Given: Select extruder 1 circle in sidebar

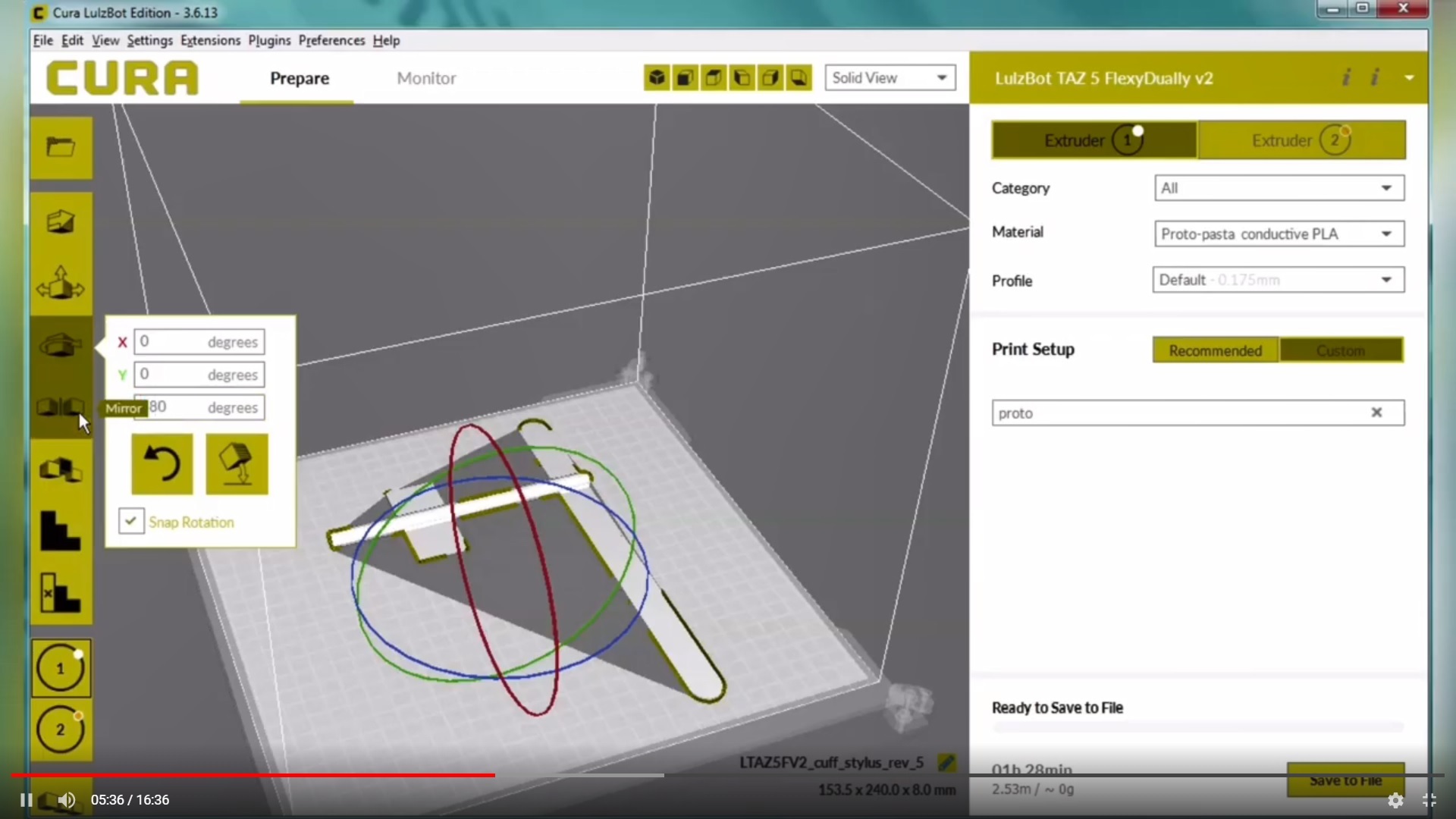Looking at the screenshot, I should (x=61, y=668).
